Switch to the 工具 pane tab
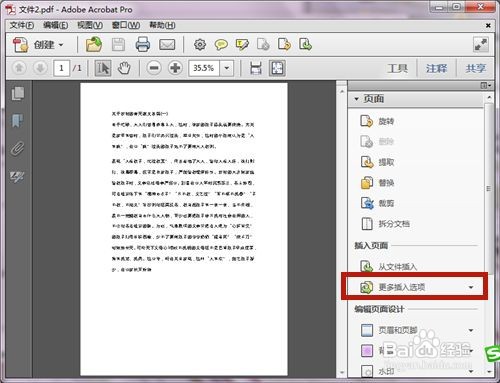500x383 pixels. click(x=398, y=69)
